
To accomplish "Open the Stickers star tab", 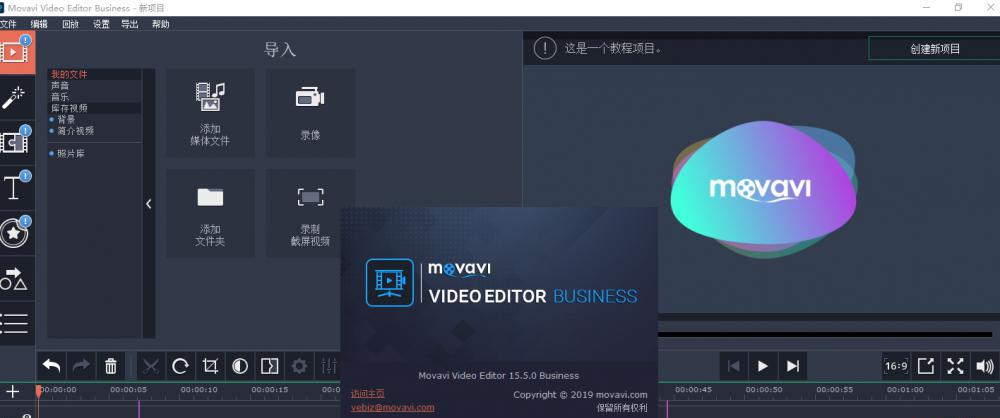I will pyautogui.click(x=15, y=233).
